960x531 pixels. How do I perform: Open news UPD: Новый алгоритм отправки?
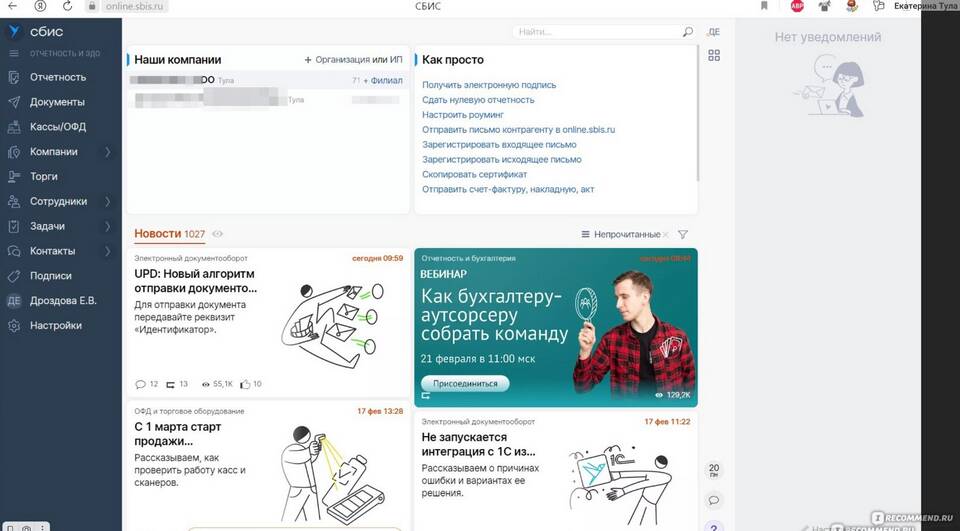195,281
